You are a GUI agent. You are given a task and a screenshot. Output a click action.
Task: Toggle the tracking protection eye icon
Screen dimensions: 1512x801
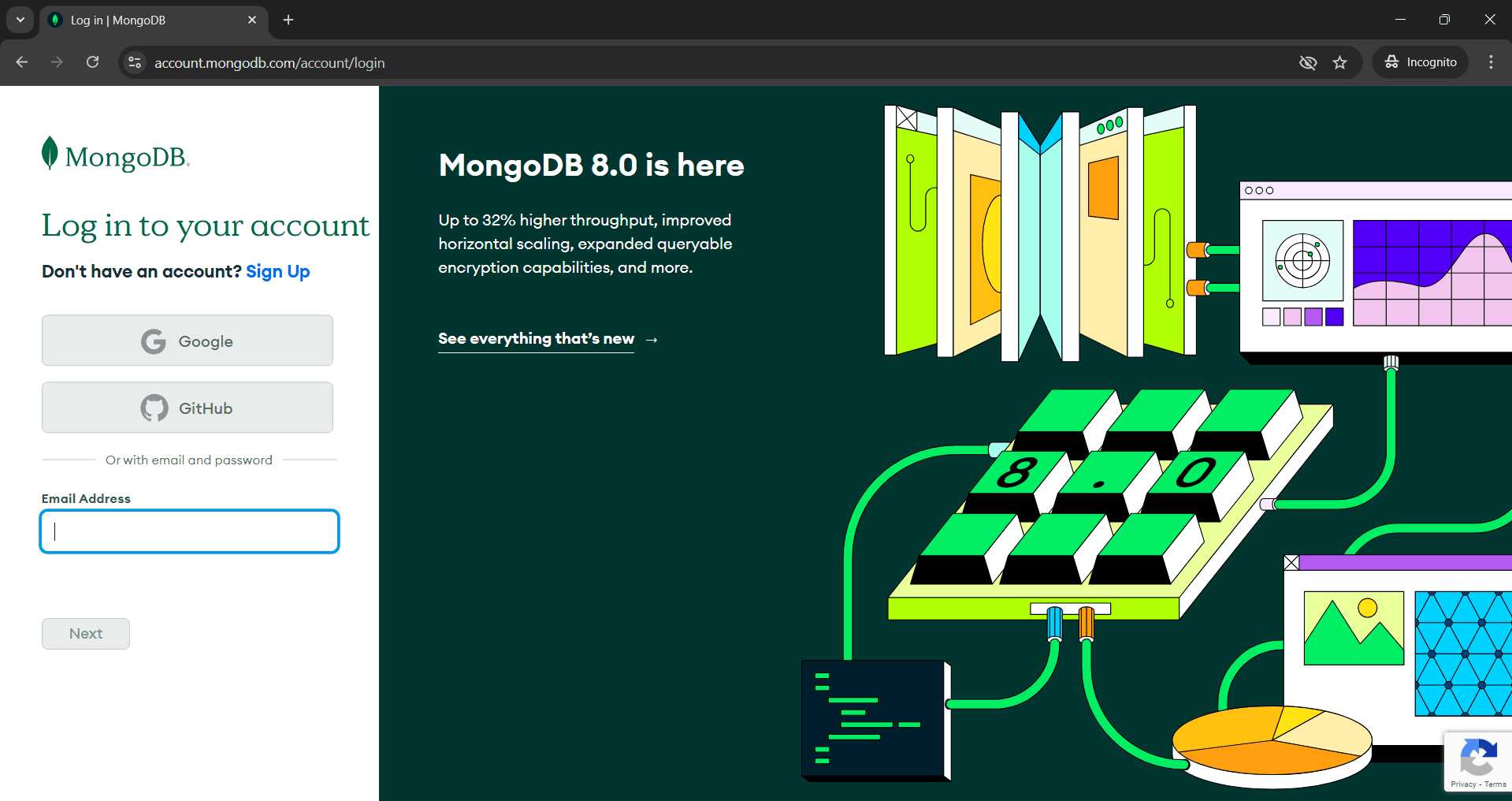point(1308,62)
